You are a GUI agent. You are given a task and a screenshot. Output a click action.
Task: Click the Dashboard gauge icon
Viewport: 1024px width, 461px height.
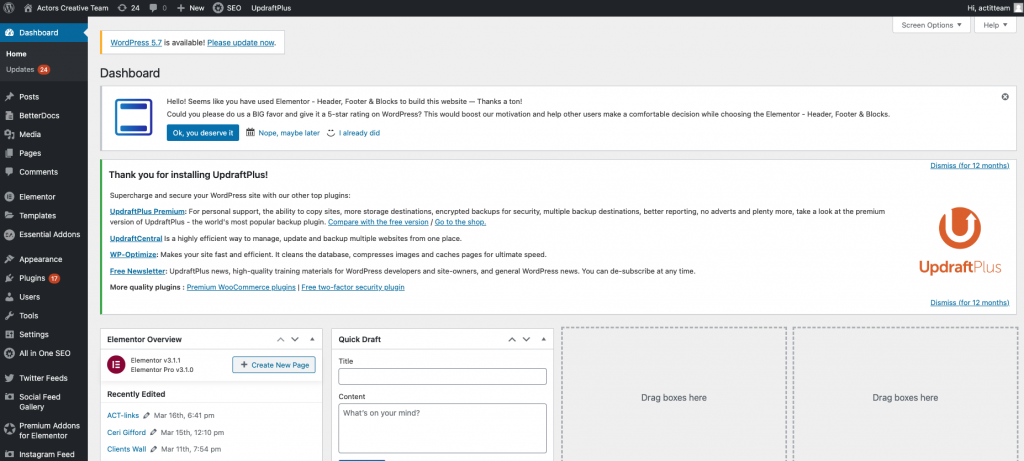click(x=9, y=33)
